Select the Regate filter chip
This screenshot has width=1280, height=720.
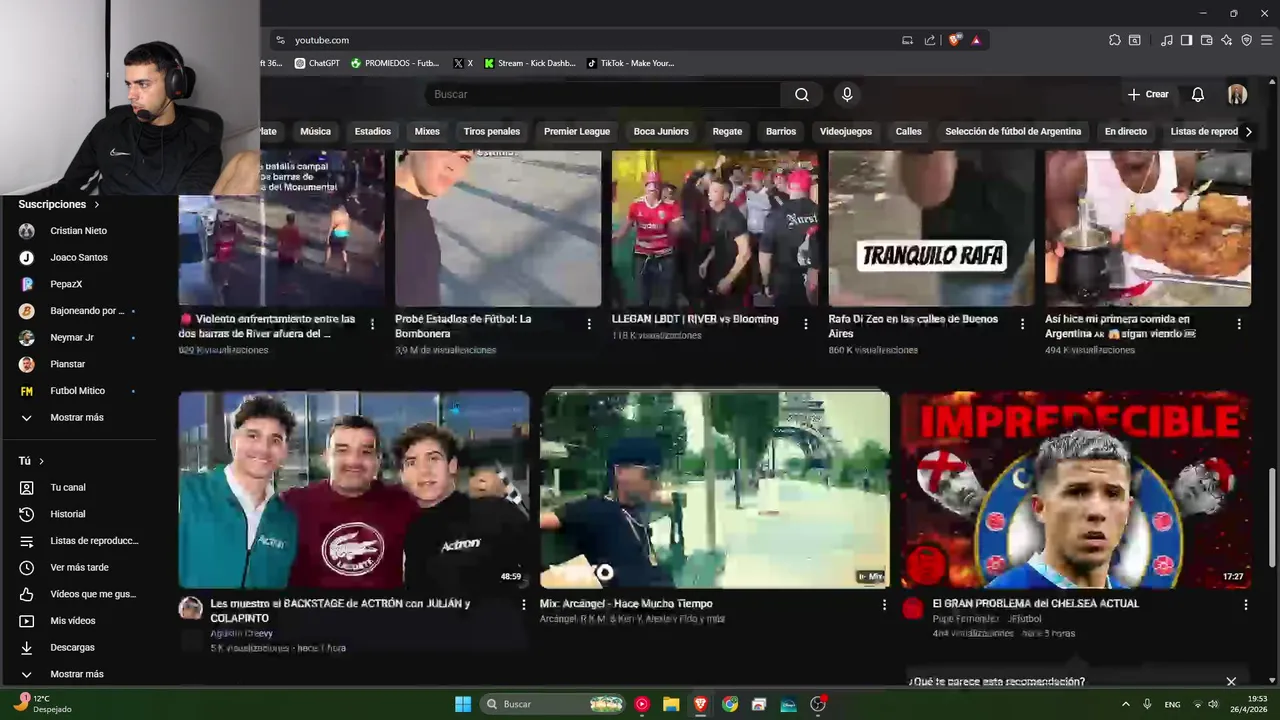(x=727, y=131)
